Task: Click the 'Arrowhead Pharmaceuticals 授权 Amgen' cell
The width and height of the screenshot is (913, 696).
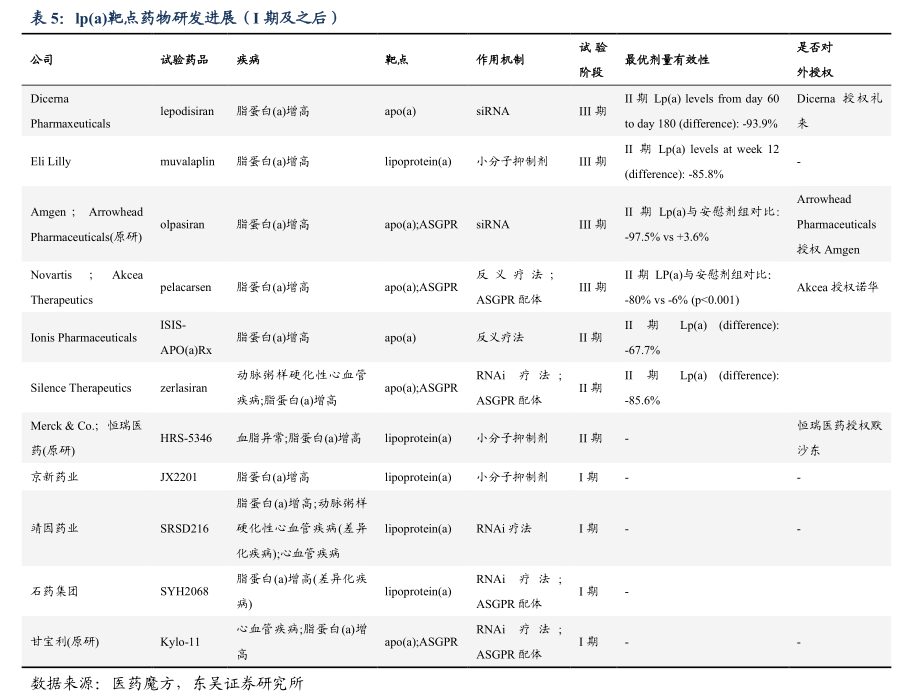Action: tap(836, 224)
